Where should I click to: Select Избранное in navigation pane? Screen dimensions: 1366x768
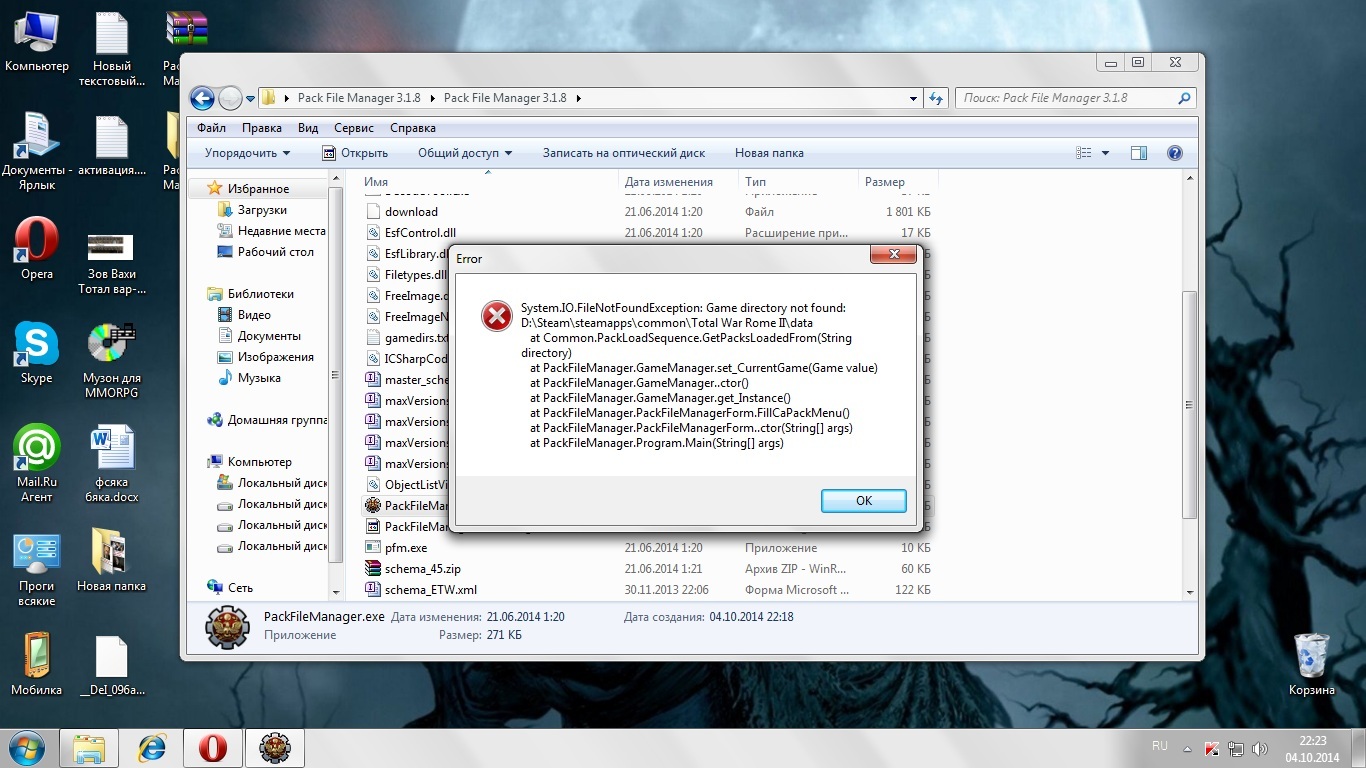(x=258, y=189)
